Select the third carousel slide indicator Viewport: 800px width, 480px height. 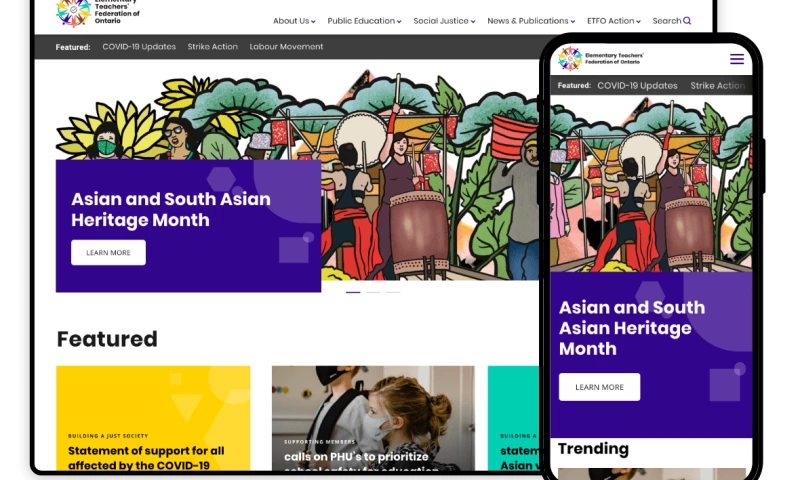click(393, 292)
